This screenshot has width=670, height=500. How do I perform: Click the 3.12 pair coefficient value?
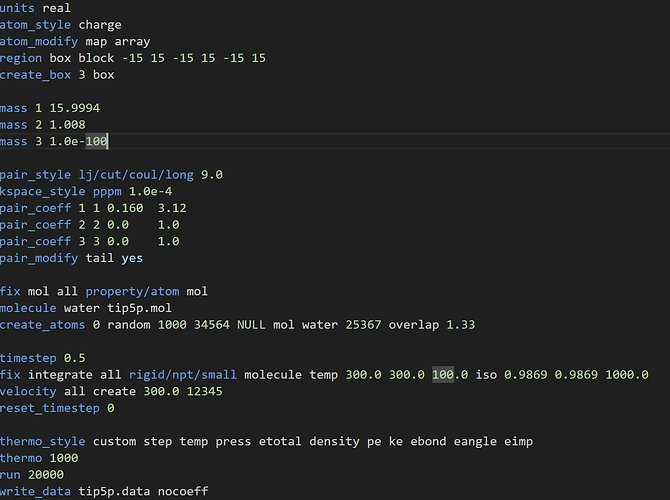click(x=171, y=208)
